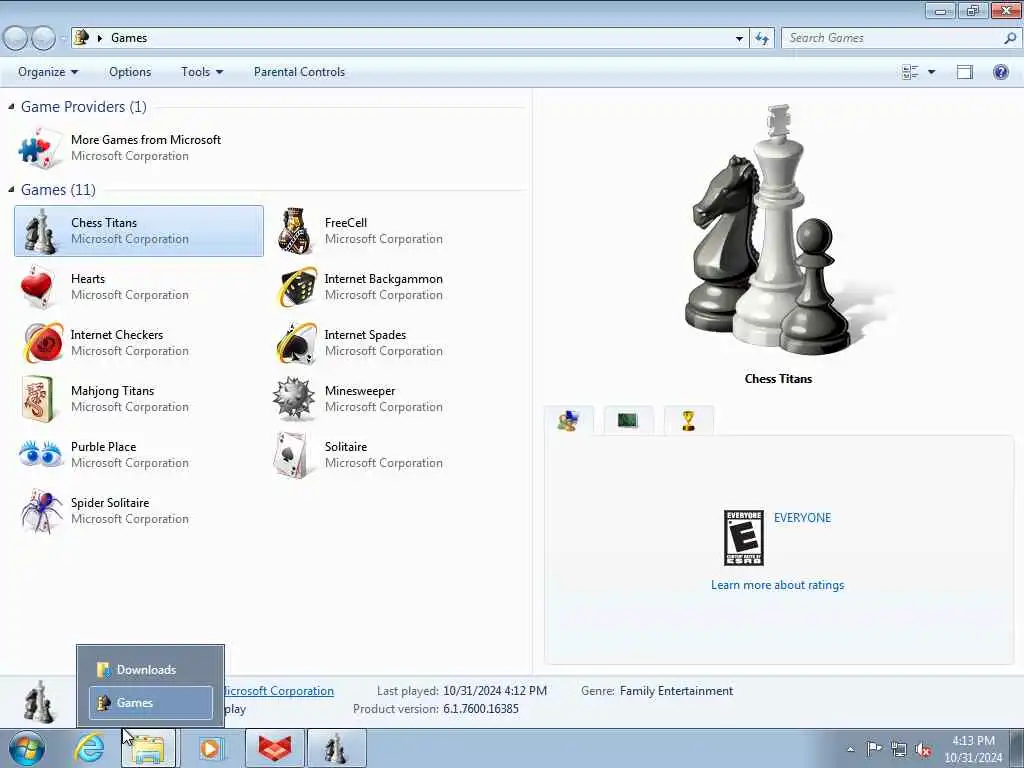Image resolution: width=1024 pixels, height=768 pixels.
Task: Click the product version 6.1.7600.16385 text
Action: click(481, 709)
